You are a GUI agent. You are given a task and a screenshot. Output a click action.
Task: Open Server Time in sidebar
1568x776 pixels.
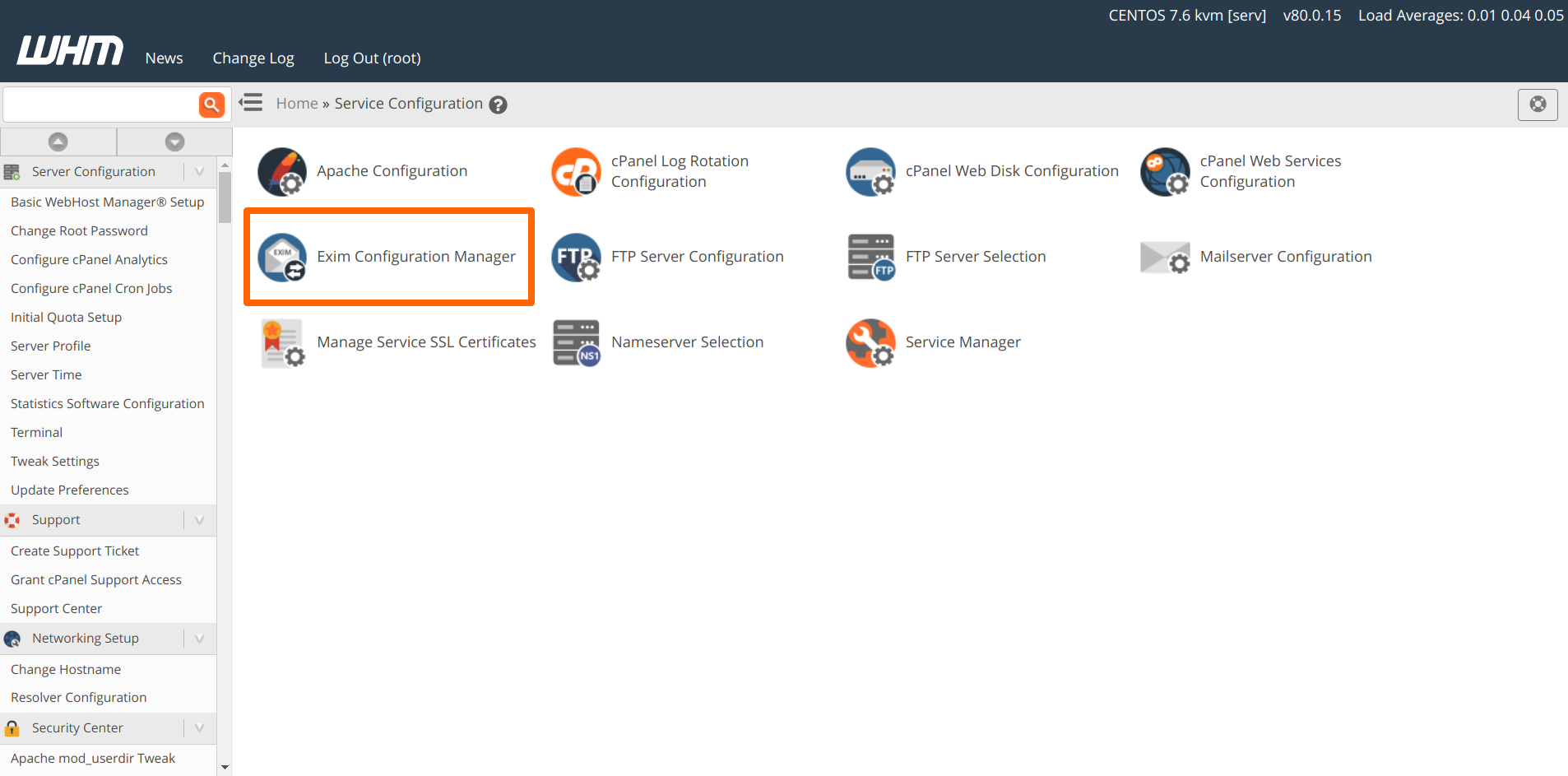coord(46,375)
